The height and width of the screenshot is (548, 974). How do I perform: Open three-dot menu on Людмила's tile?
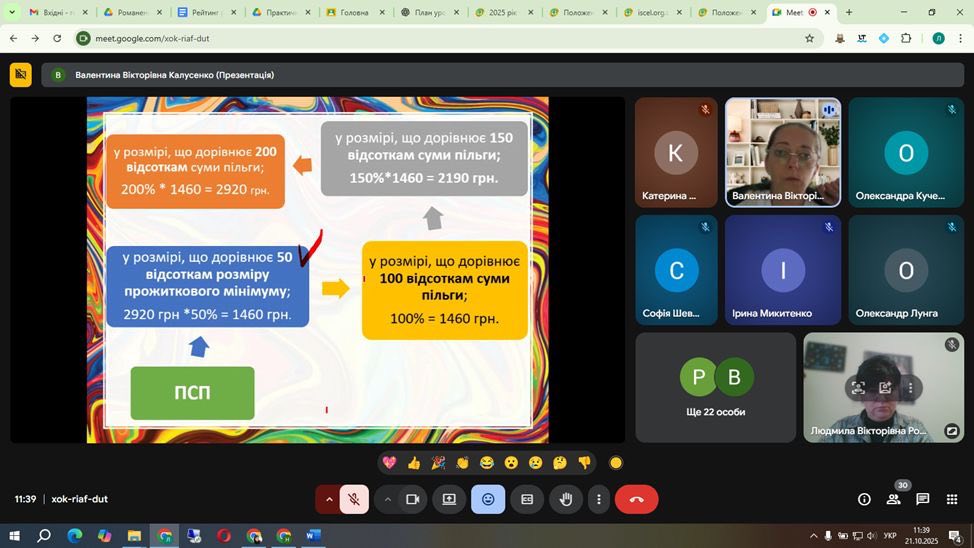pyautogui.click(x=911, y=388)
